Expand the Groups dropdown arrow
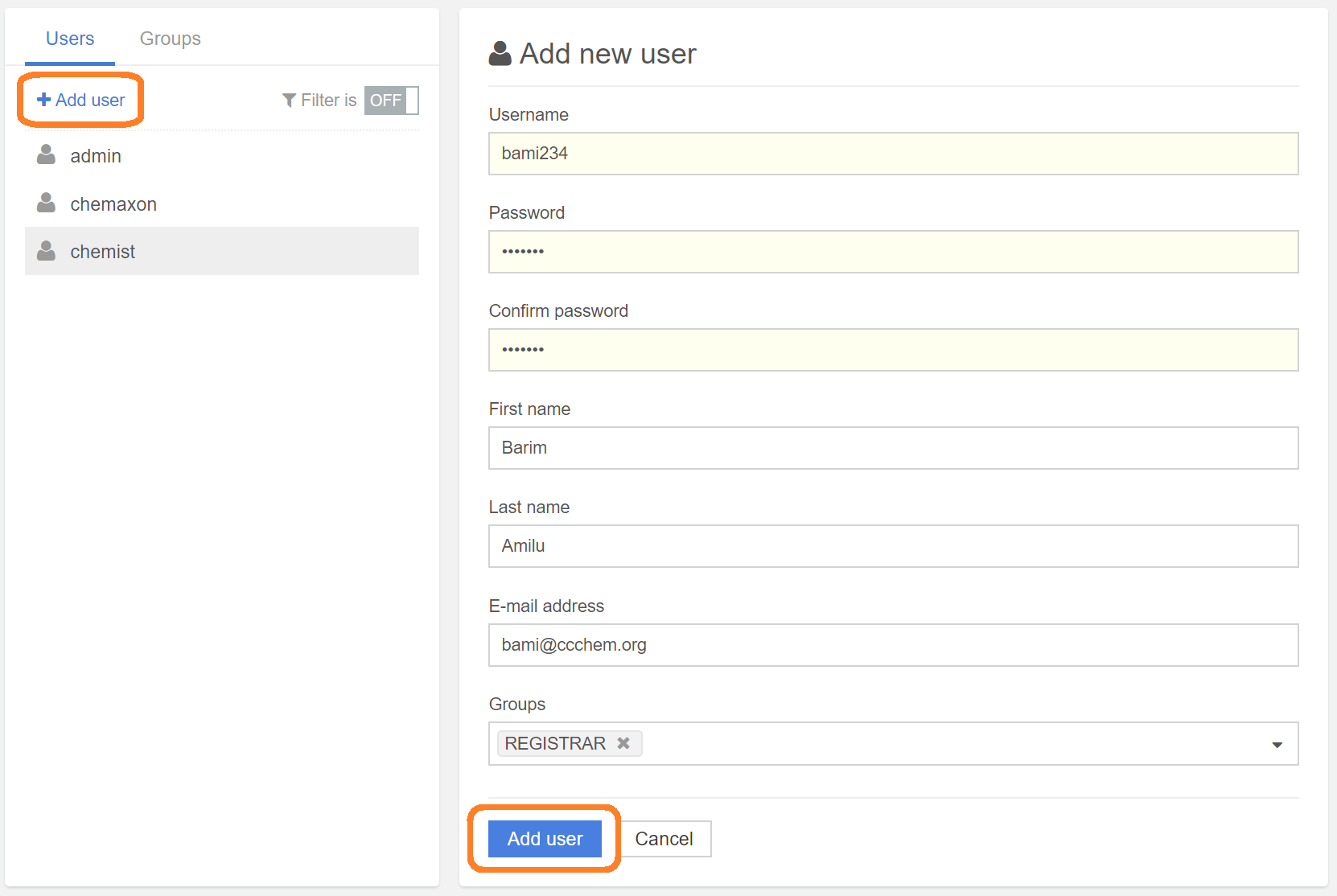Viewport: 1337px width, 896px height. point(1277,745)
